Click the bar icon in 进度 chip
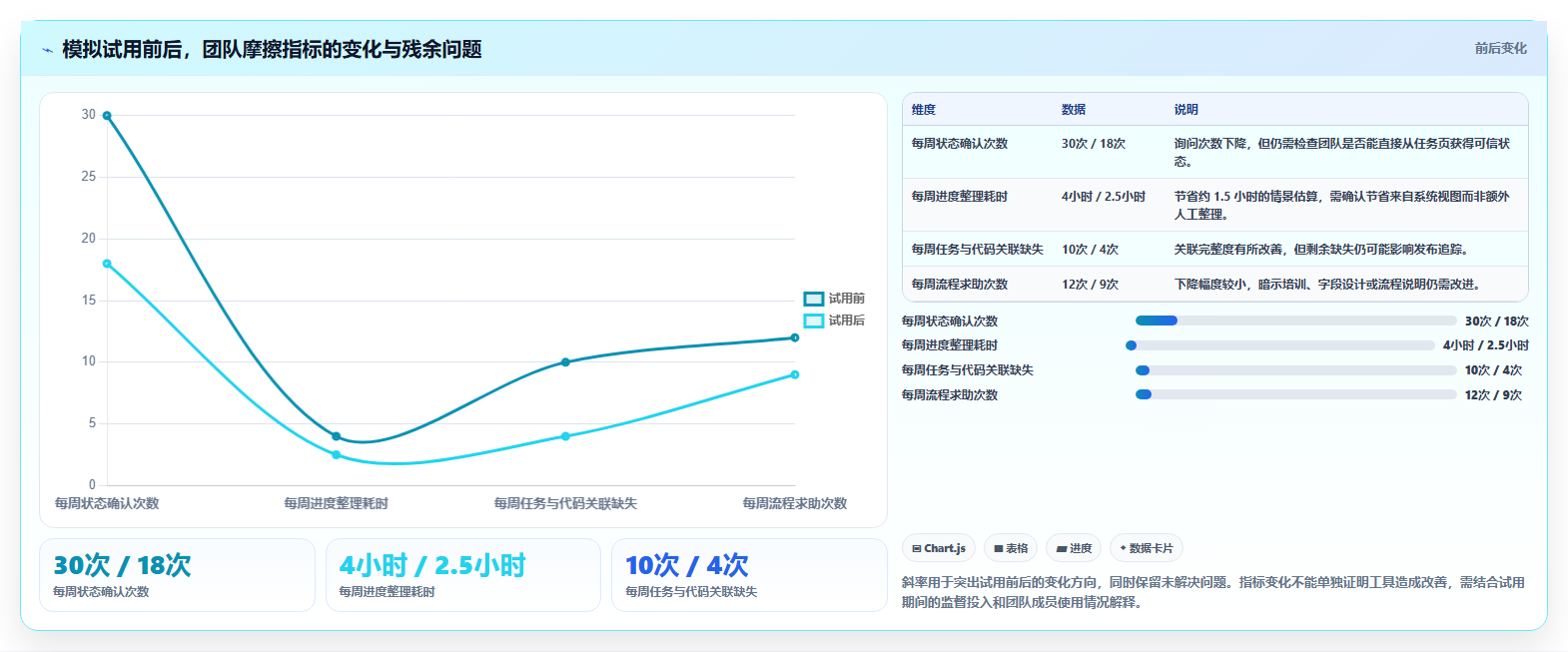Image resolution: width=1568 pixels, height=652 pixels. pyautogui.click(x=1062, y=549)
